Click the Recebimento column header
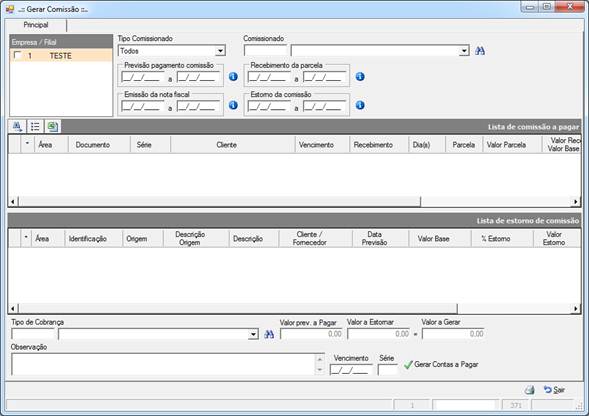 pos(379,145)
